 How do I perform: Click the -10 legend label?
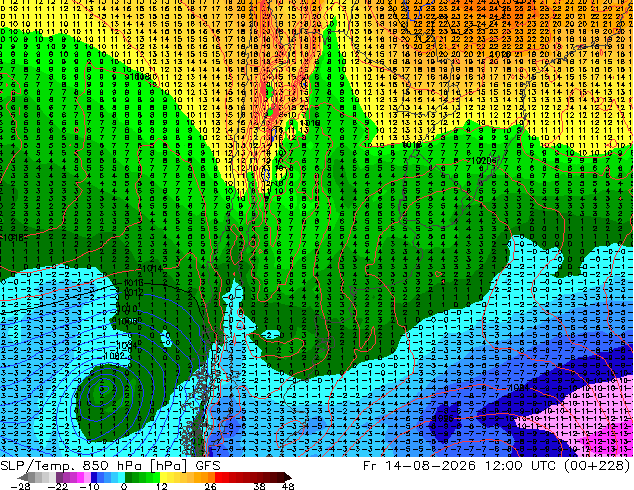pyautogui.click(x=89, y=486)
